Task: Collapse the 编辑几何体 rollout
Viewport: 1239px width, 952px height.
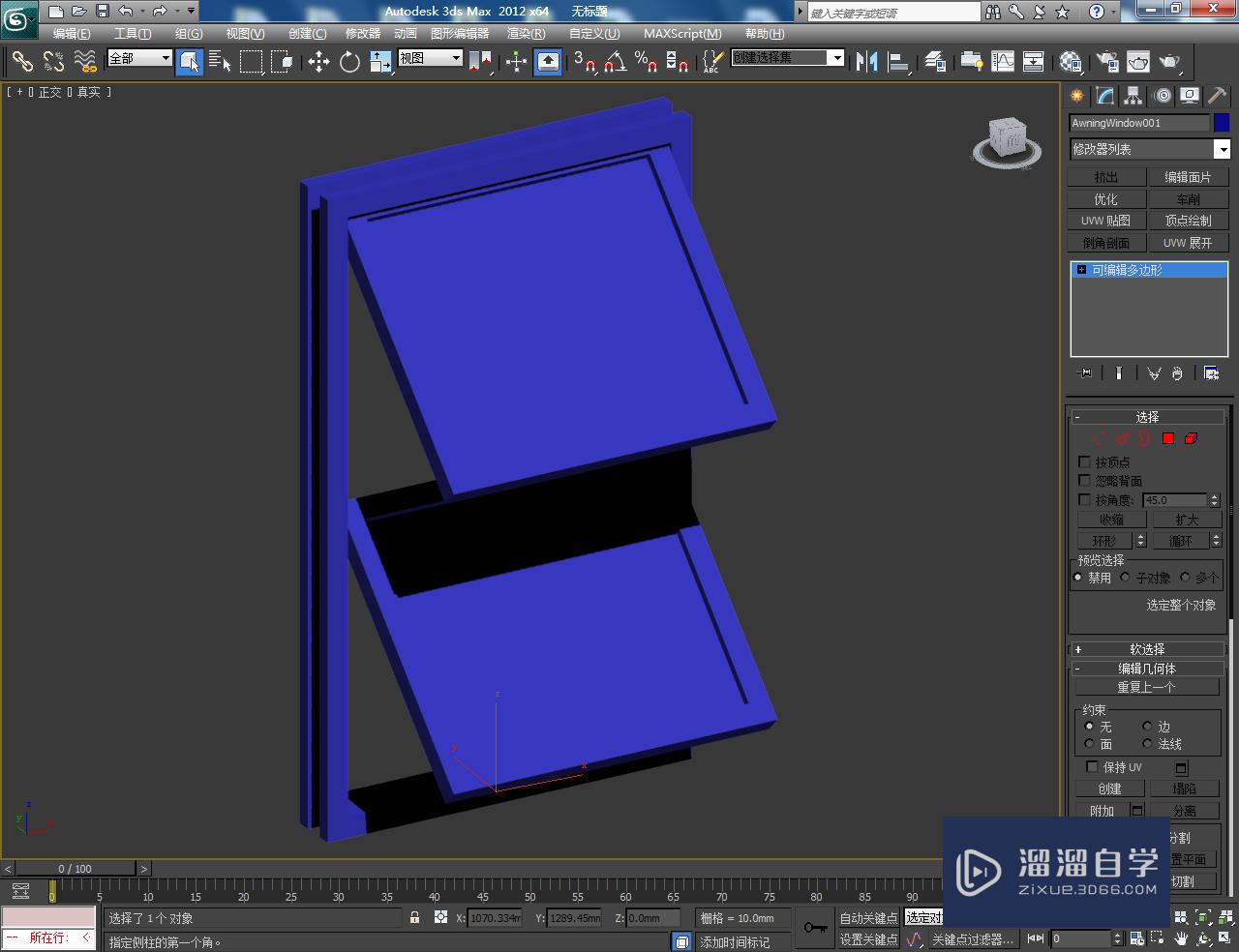Action: point(1147,669)
